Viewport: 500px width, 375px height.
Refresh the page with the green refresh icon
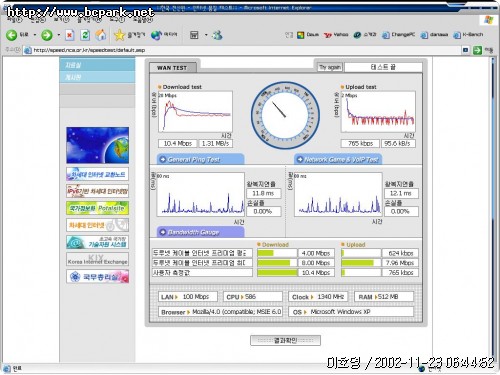[85, 35]
